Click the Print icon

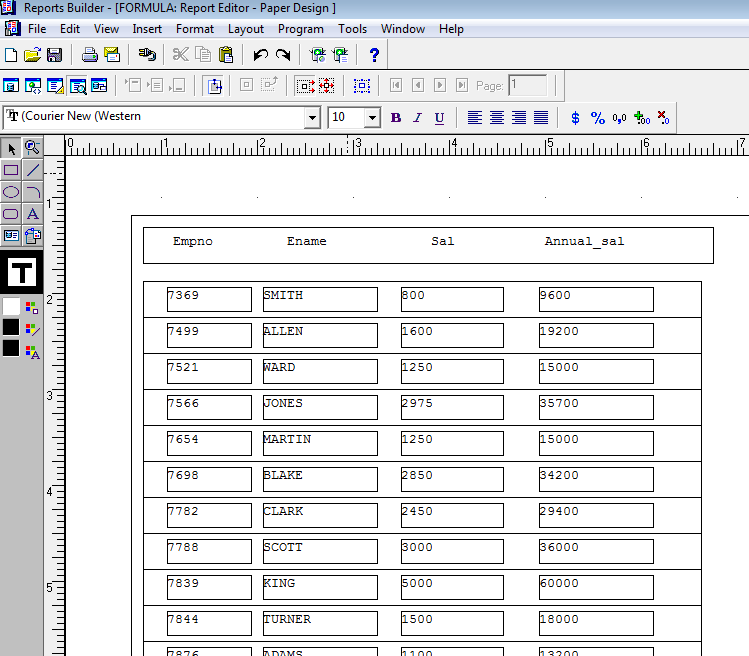click(89, 55)
